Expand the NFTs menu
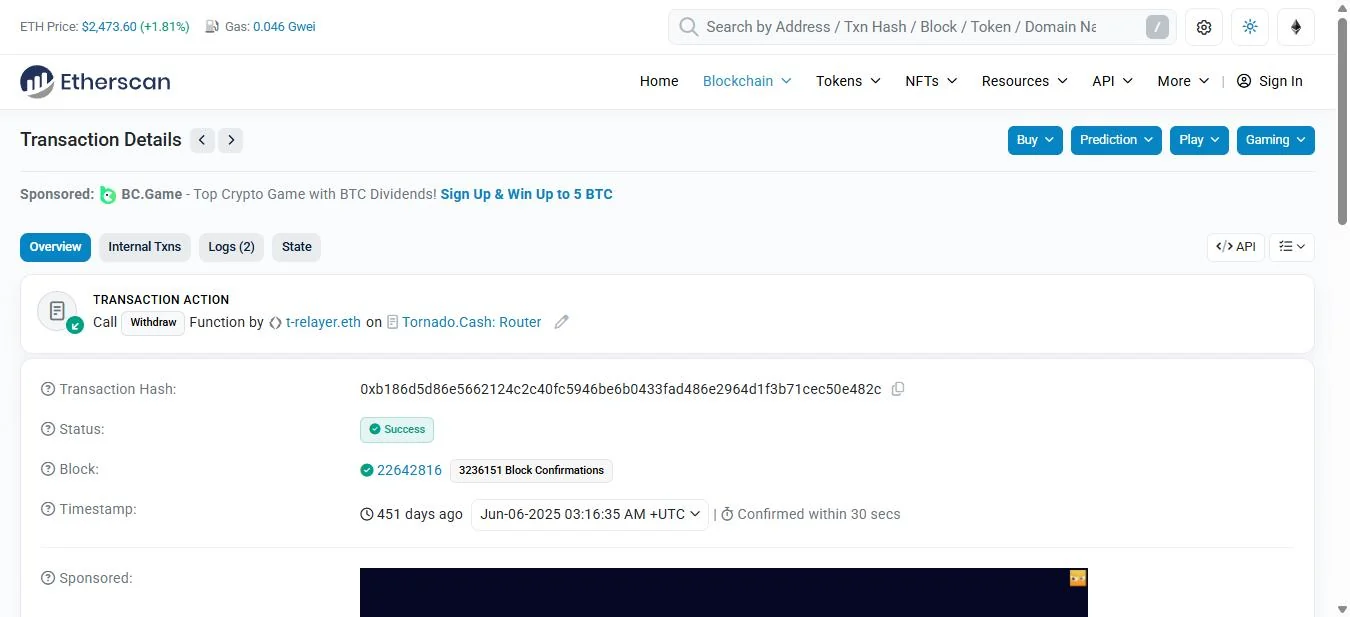 click(931, 81)
